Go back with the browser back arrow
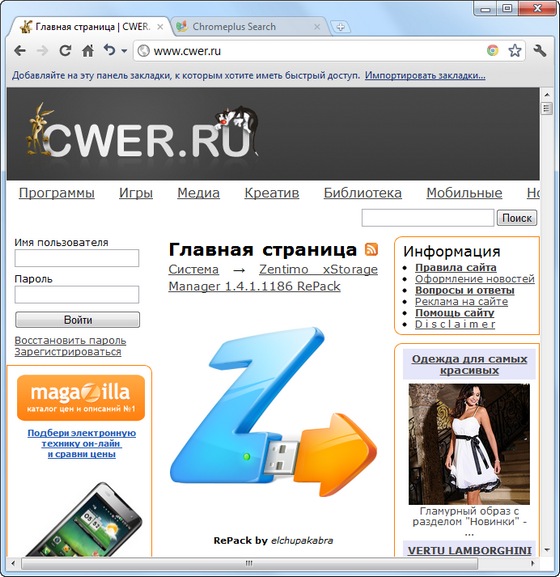Viewport: 560px width, 577px height. pos(20,51)
